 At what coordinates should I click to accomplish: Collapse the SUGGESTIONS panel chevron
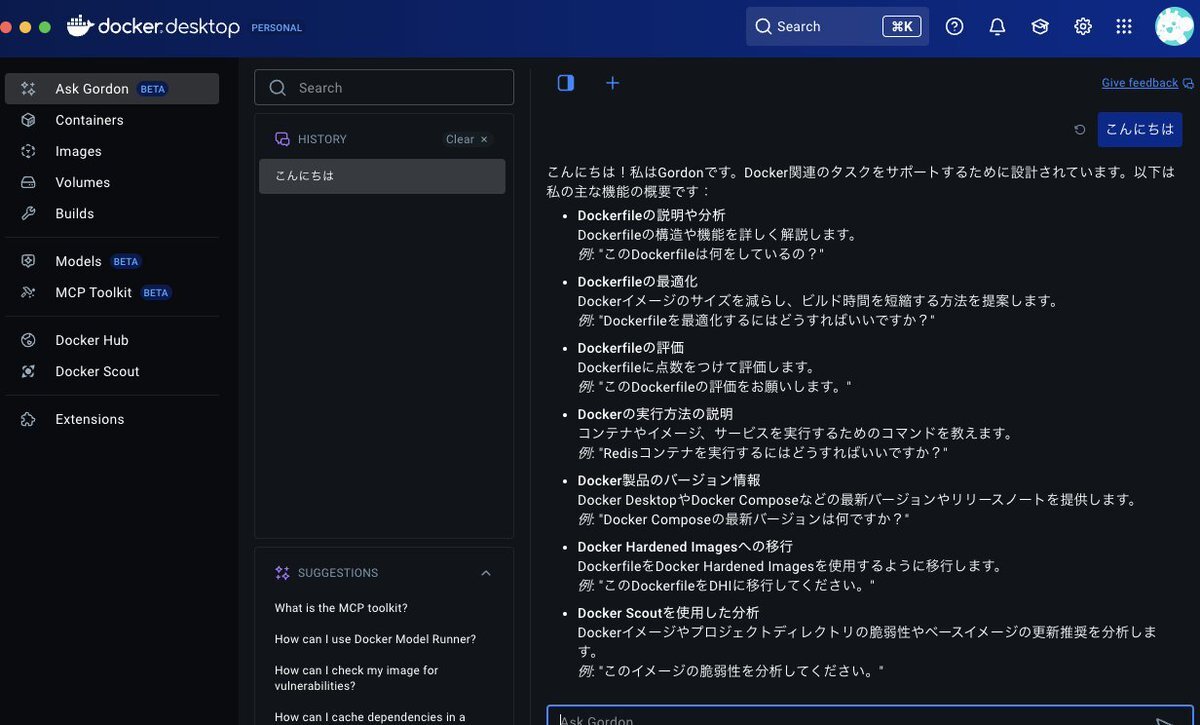(x=486, y=573)
